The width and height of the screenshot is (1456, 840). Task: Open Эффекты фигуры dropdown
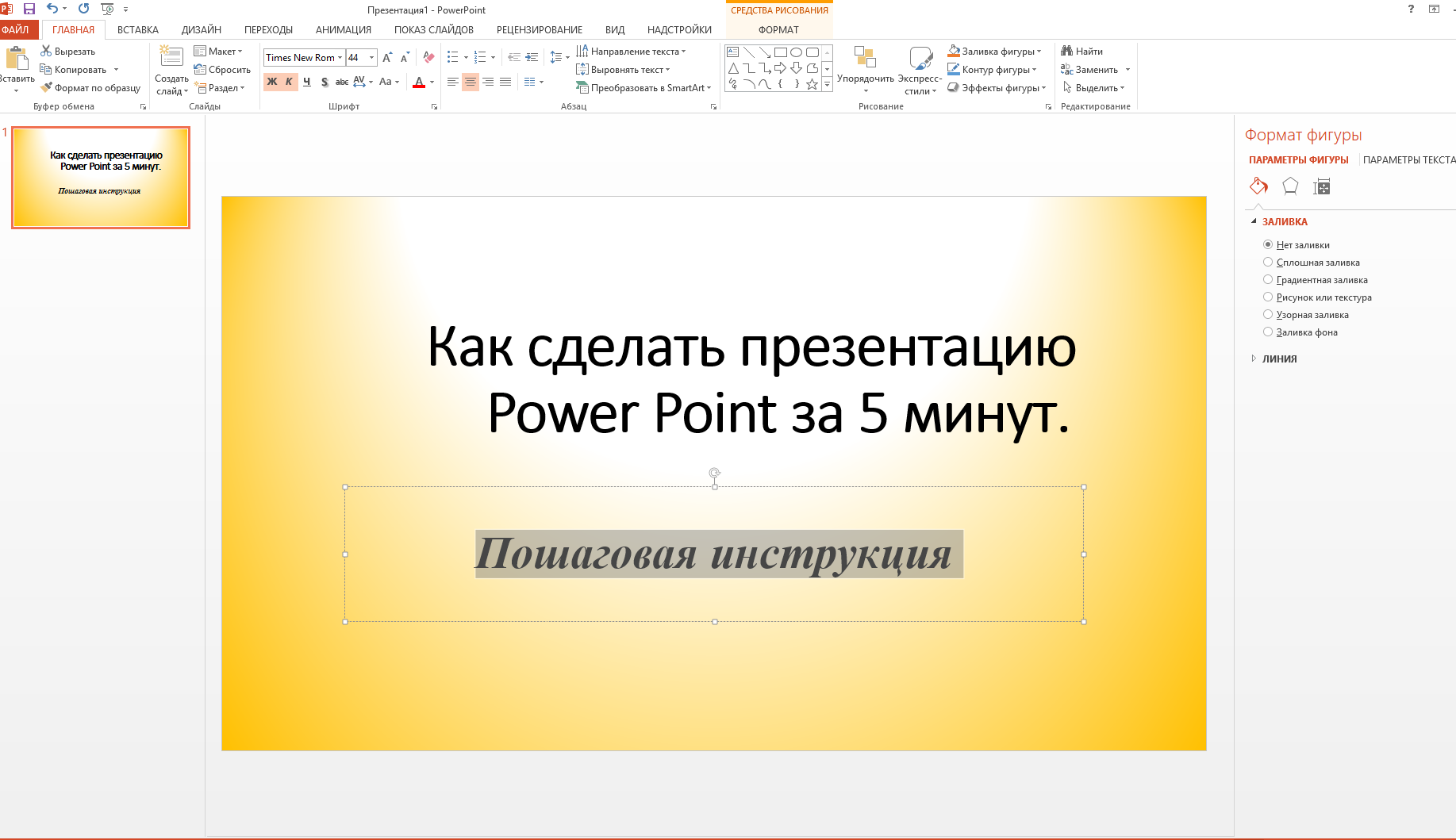pos(997,88)
